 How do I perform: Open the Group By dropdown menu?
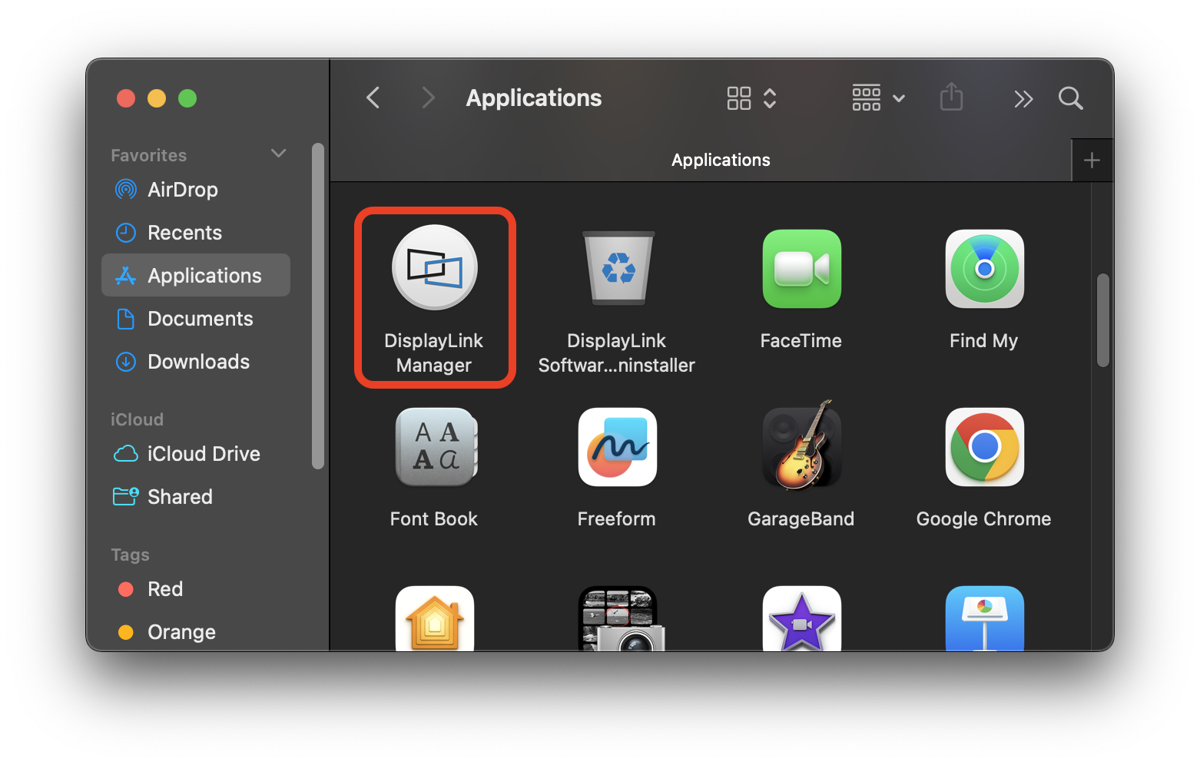pyautogui.click(x=878, y=98)
